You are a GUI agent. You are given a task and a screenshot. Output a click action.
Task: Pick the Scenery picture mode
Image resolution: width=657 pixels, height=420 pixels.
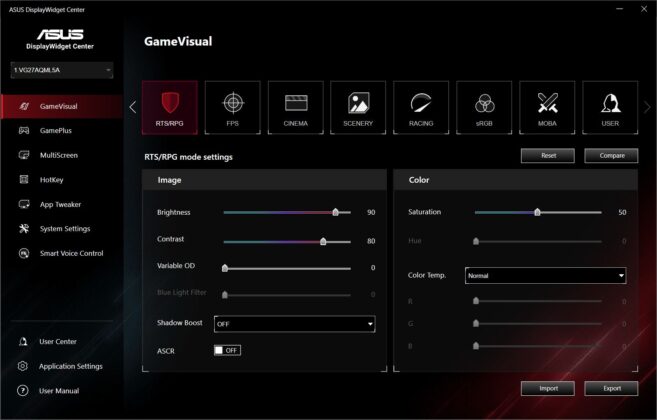[x=358, y=108]
